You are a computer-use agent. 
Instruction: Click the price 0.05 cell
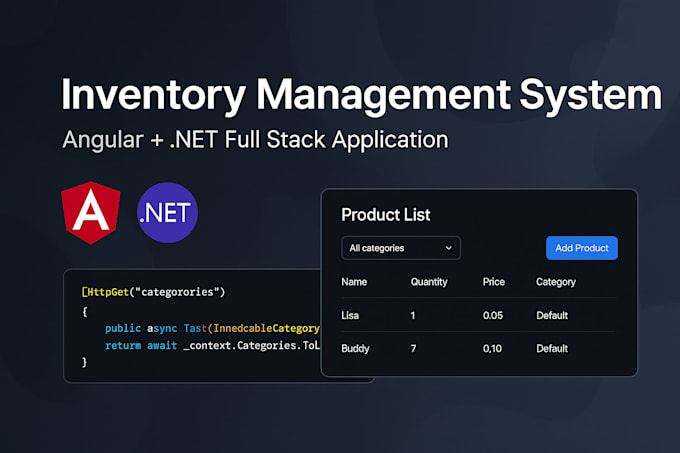493,315
